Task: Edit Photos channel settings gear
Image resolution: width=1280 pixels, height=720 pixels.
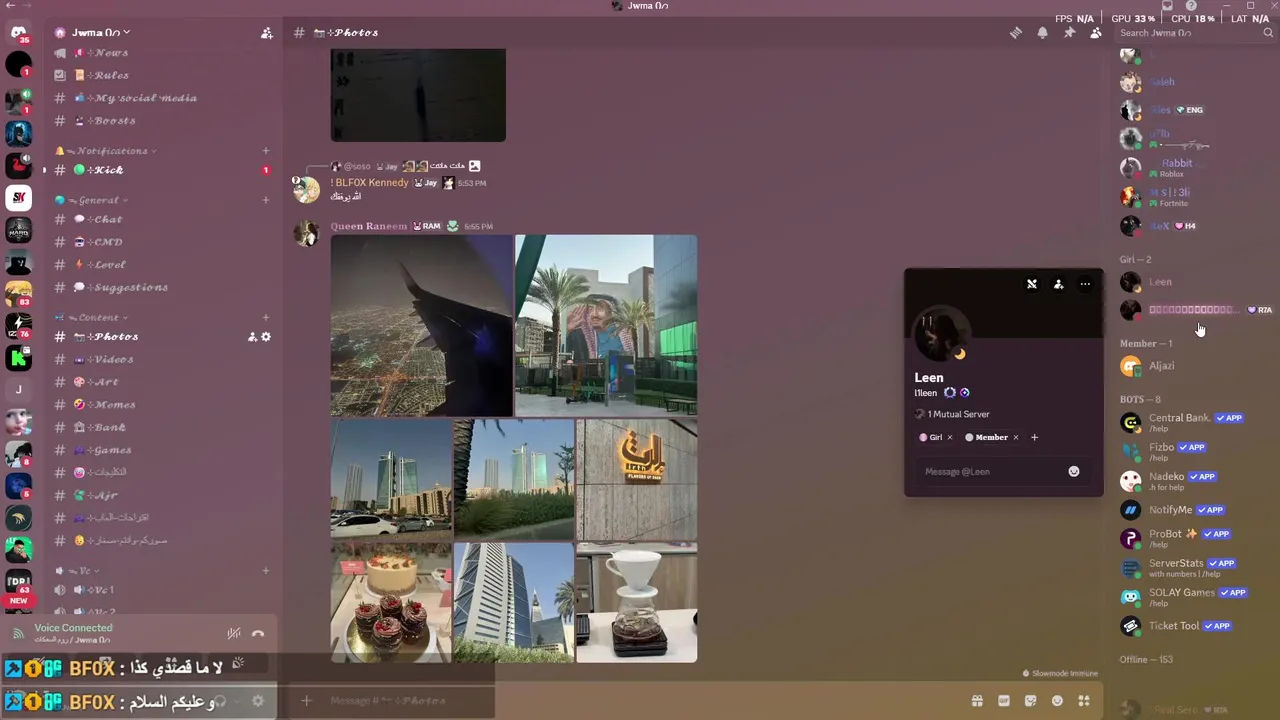Action: (x=266, y=337)
